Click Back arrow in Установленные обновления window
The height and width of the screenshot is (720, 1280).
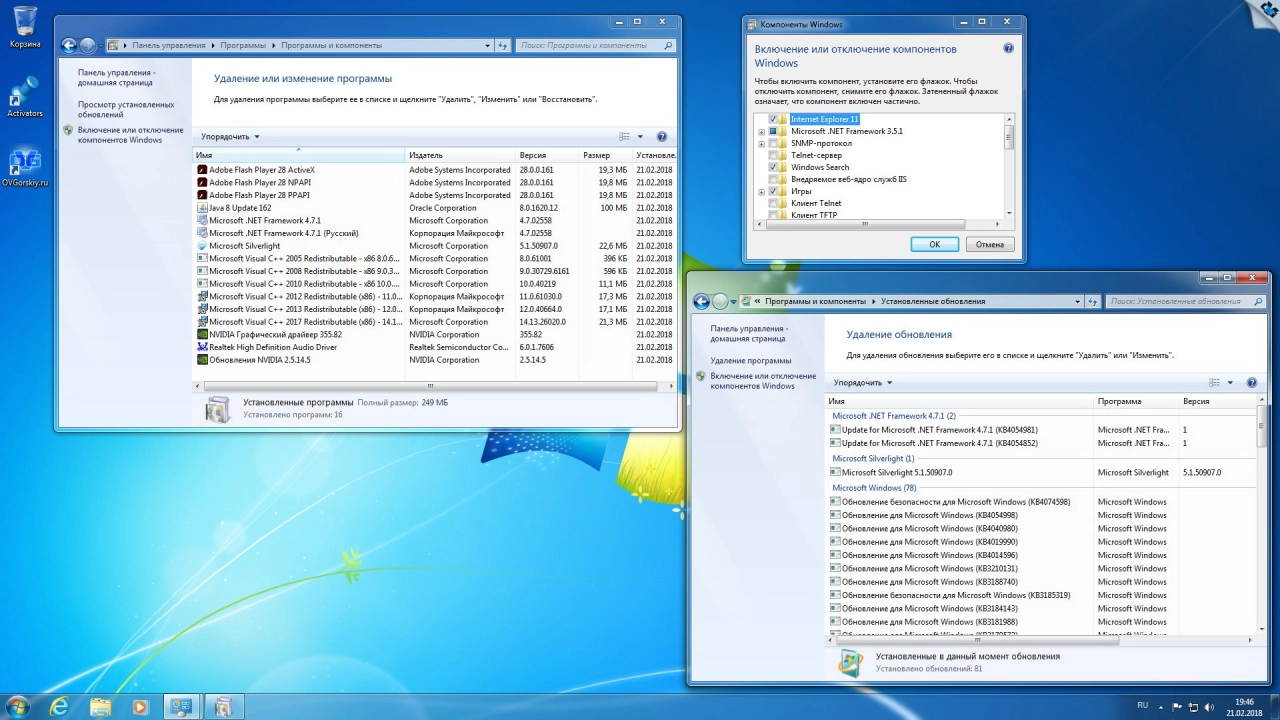[701, 301]
